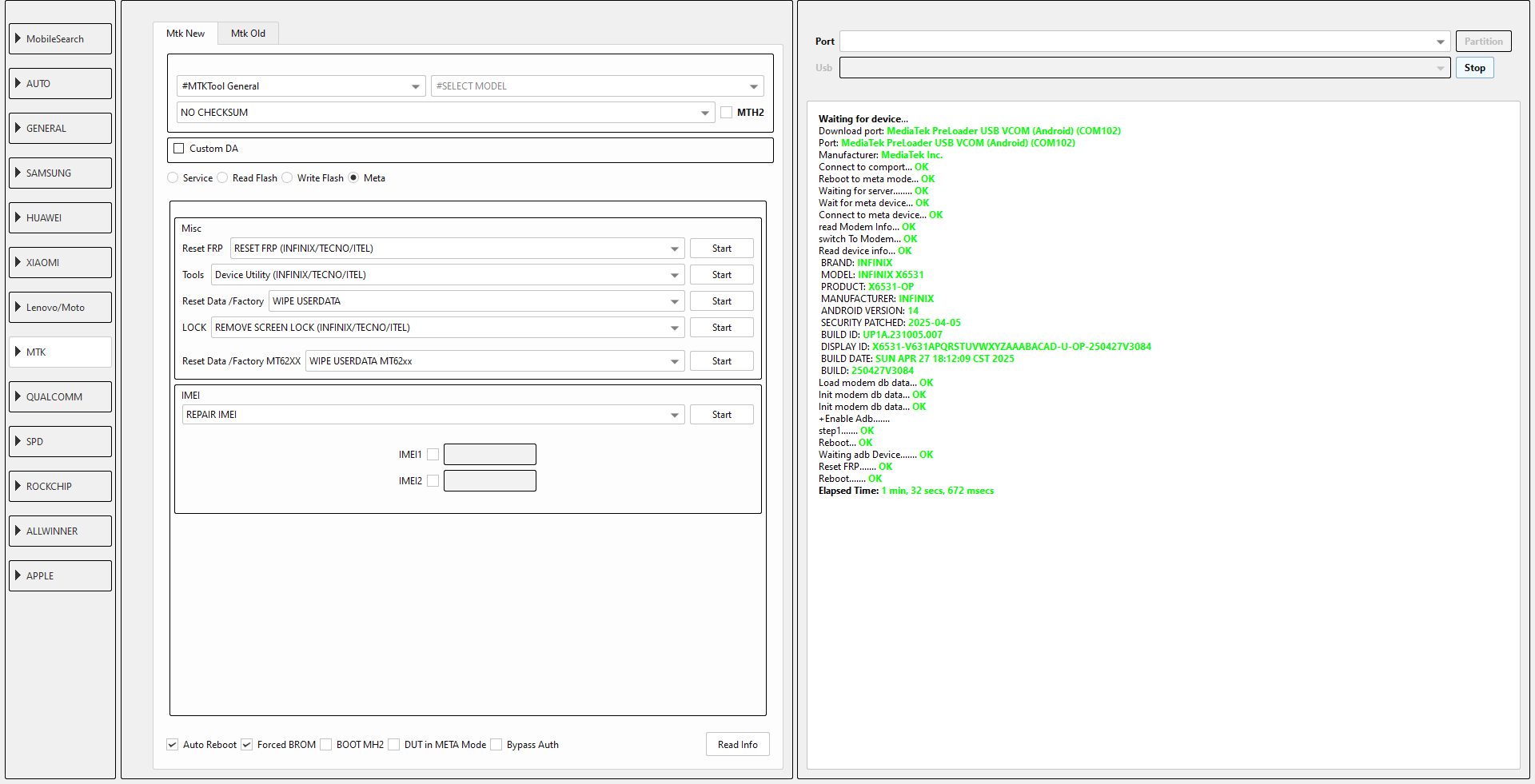Open the SAMSUNG sidebar section
1535x784 pixels.
pos(60,173)
